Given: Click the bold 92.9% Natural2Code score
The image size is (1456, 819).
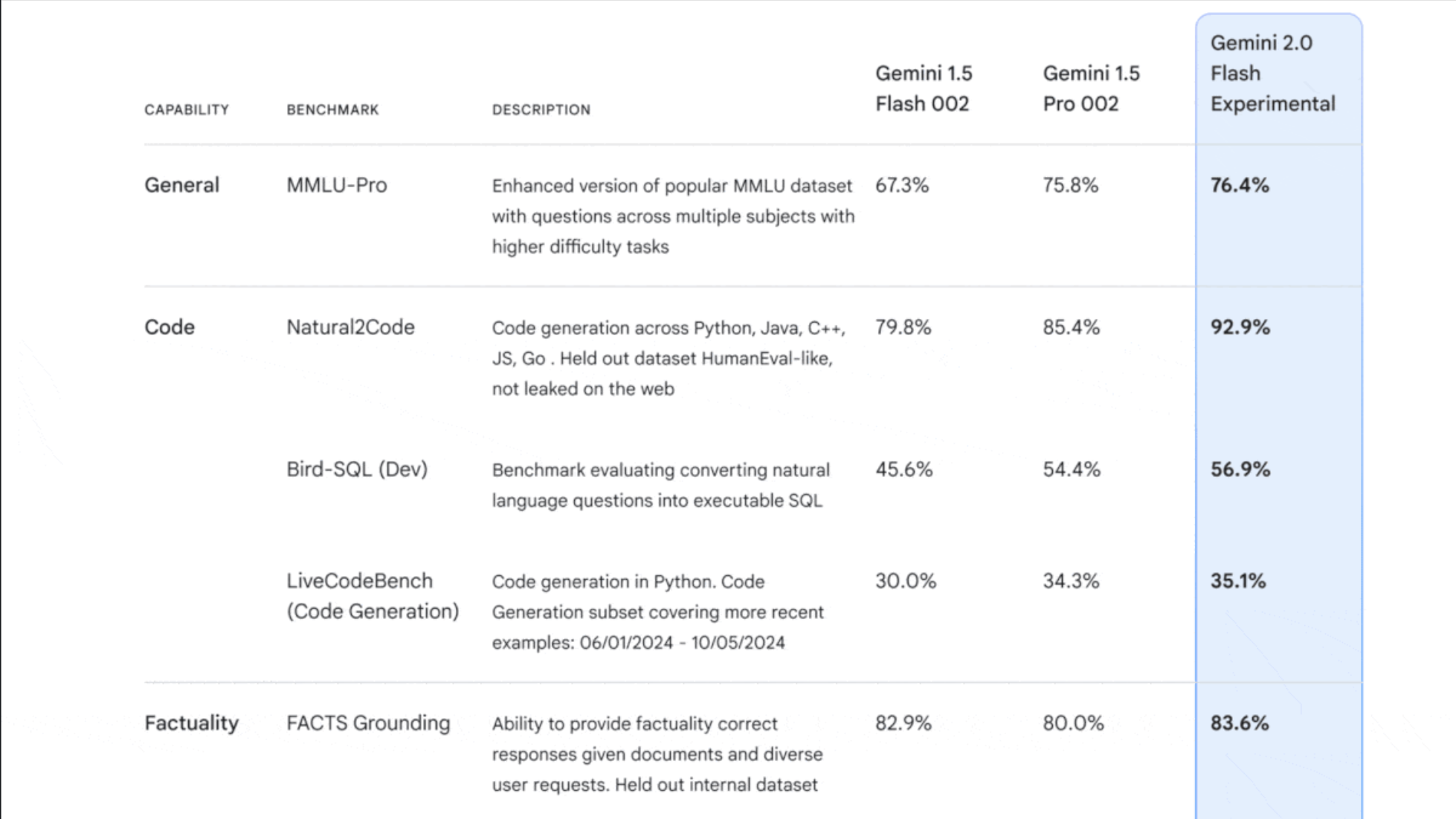Looking at the screenshot, I should [x=1240, y=327].
